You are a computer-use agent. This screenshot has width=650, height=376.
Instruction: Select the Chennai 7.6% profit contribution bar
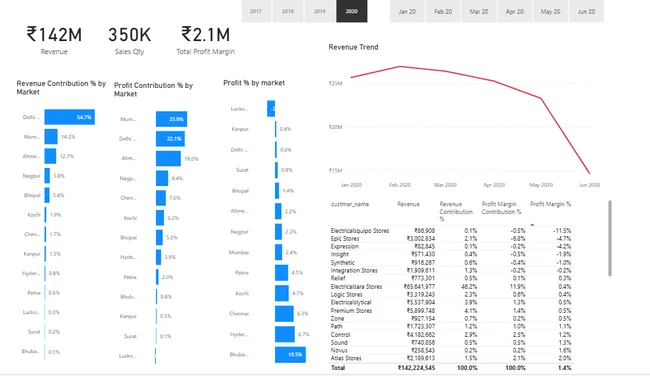point(161,198)
